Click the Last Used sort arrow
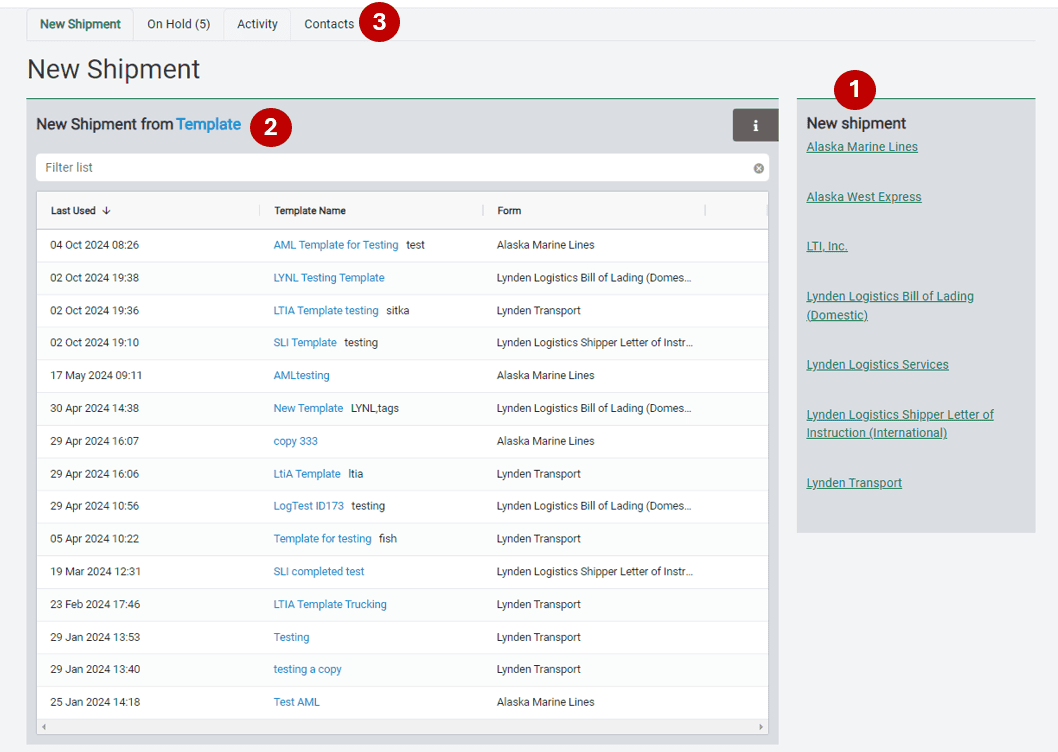Image resolution: width=1058 pixels, height=752 pixels. point(107,211)
